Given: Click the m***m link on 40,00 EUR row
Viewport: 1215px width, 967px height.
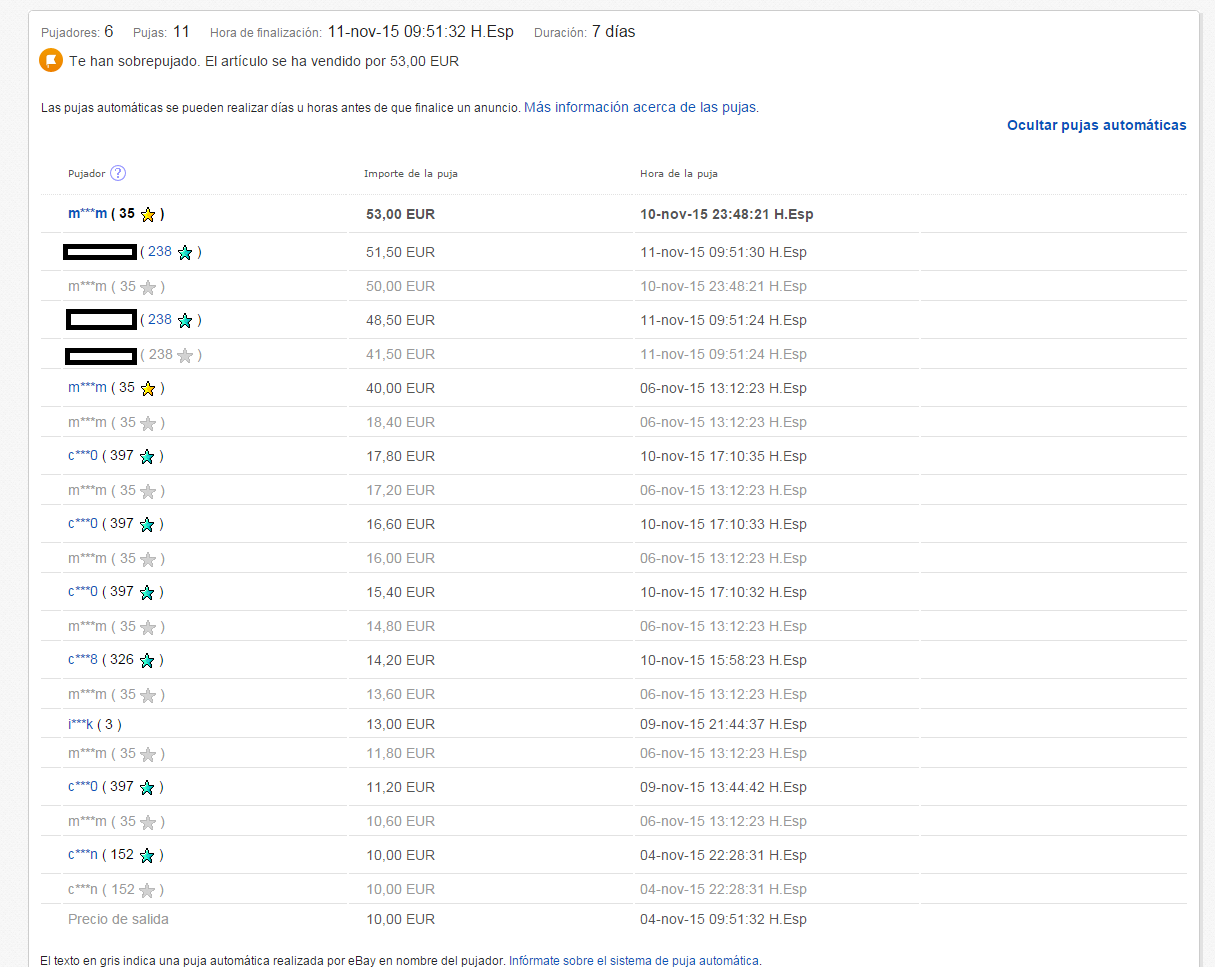Looking at the screenshot, I should tap(87, 387).
